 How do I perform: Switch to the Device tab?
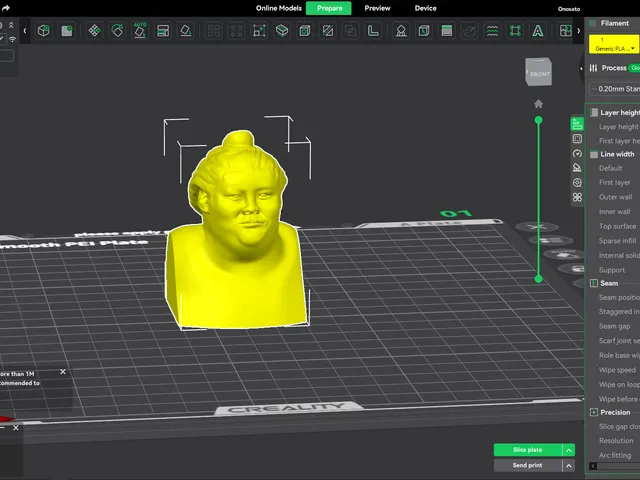pos(425,8)
